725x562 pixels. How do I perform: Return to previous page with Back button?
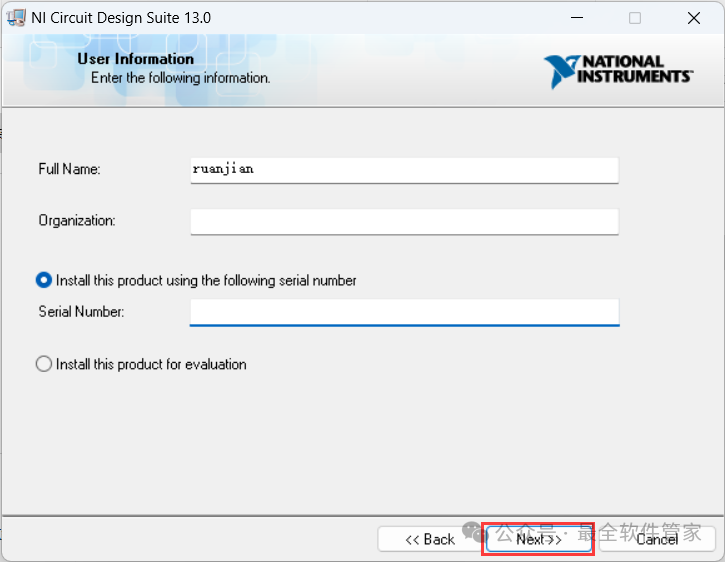(x=430, y=539)
